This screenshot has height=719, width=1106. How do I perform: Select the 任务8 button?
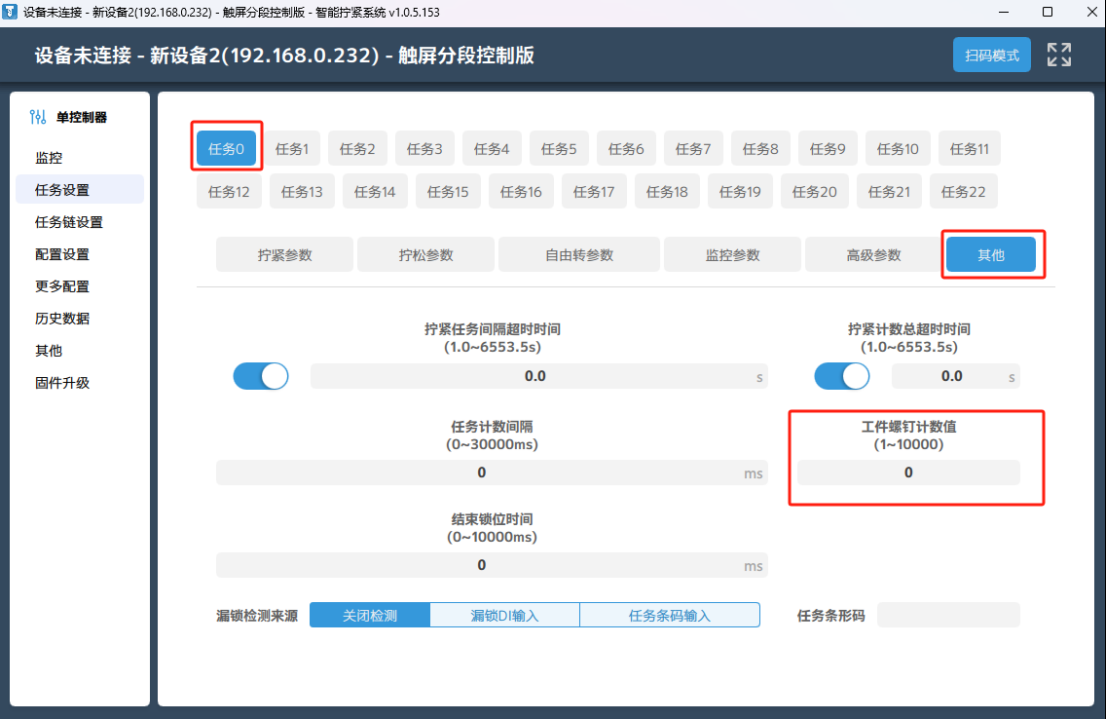click(x=760, y=149)
